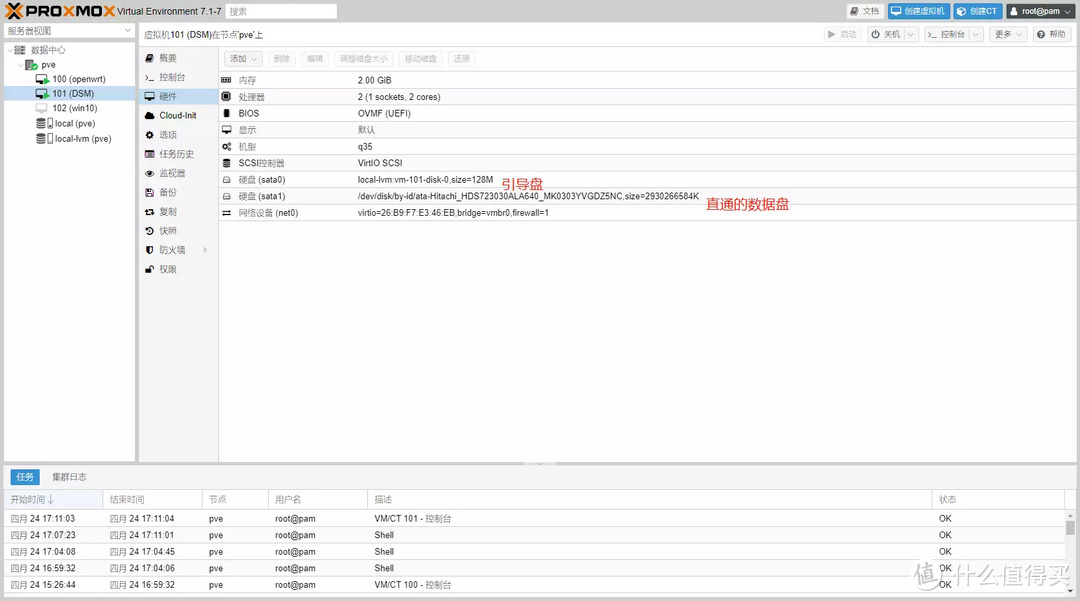Select the BIOS OVMF row
Screen dimensions: 1080x601
(647, 114)
